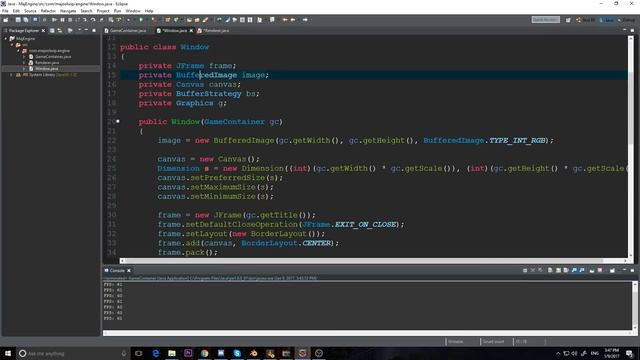This screenshot has width=640, height=360.
Task: Click the Resume toolbar icon
Action: click(54, 20)
